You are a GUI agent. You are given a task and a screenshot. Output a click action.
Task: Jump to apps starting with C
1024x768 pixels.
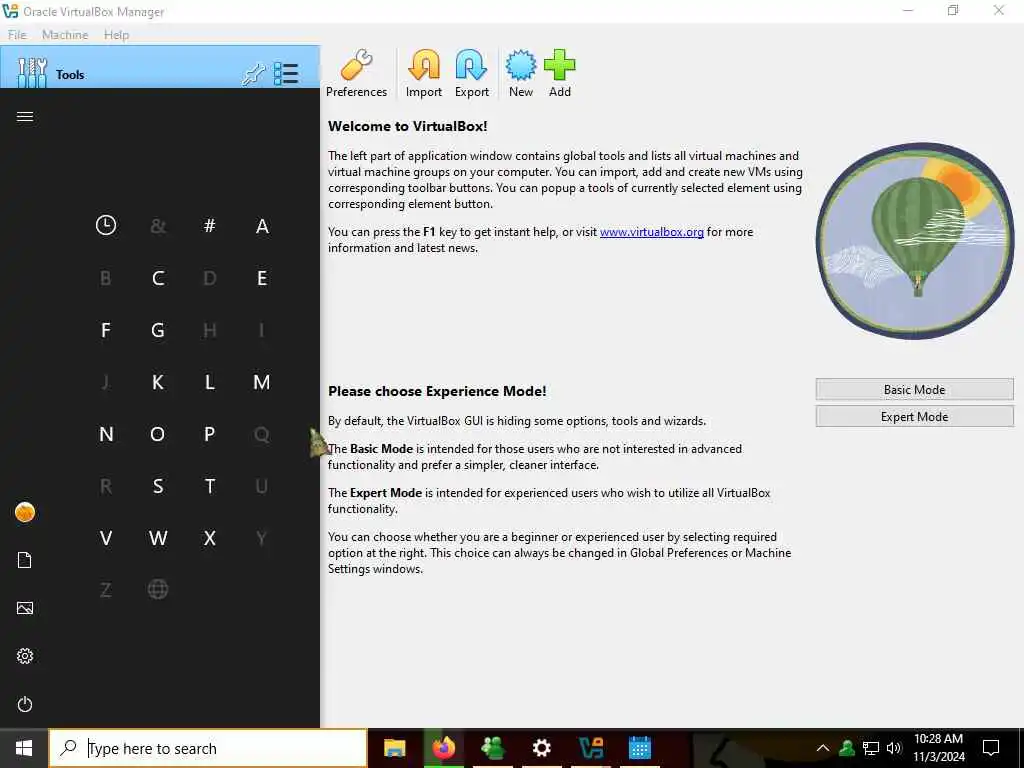(x=158, y=278)
